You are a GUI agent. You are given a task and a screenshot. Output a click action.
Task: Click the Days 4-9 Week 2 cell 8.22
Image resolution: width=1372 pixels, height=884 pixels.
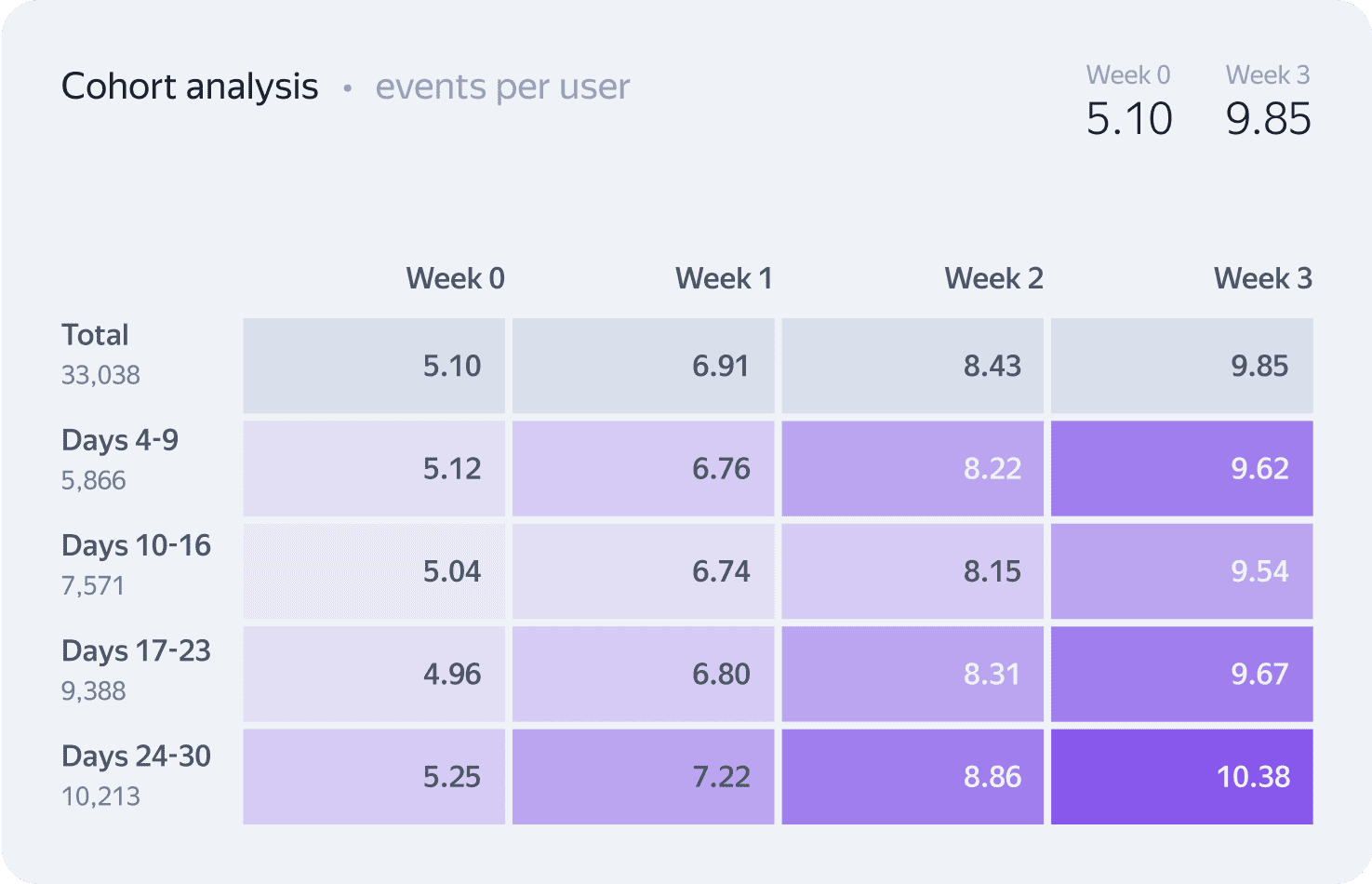(x=912, y=468)
